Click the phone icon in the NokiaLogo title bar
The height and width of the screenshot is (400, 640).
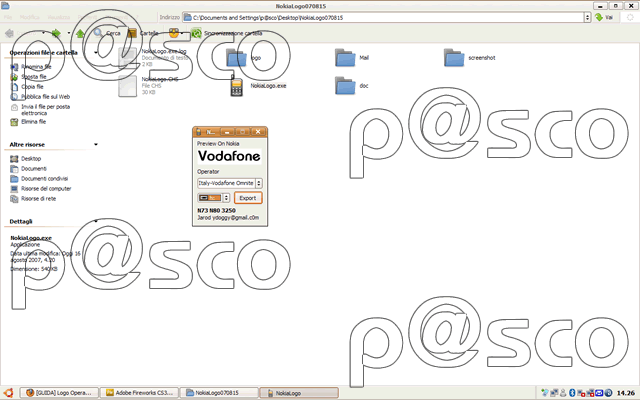click(x=198, y=132)
